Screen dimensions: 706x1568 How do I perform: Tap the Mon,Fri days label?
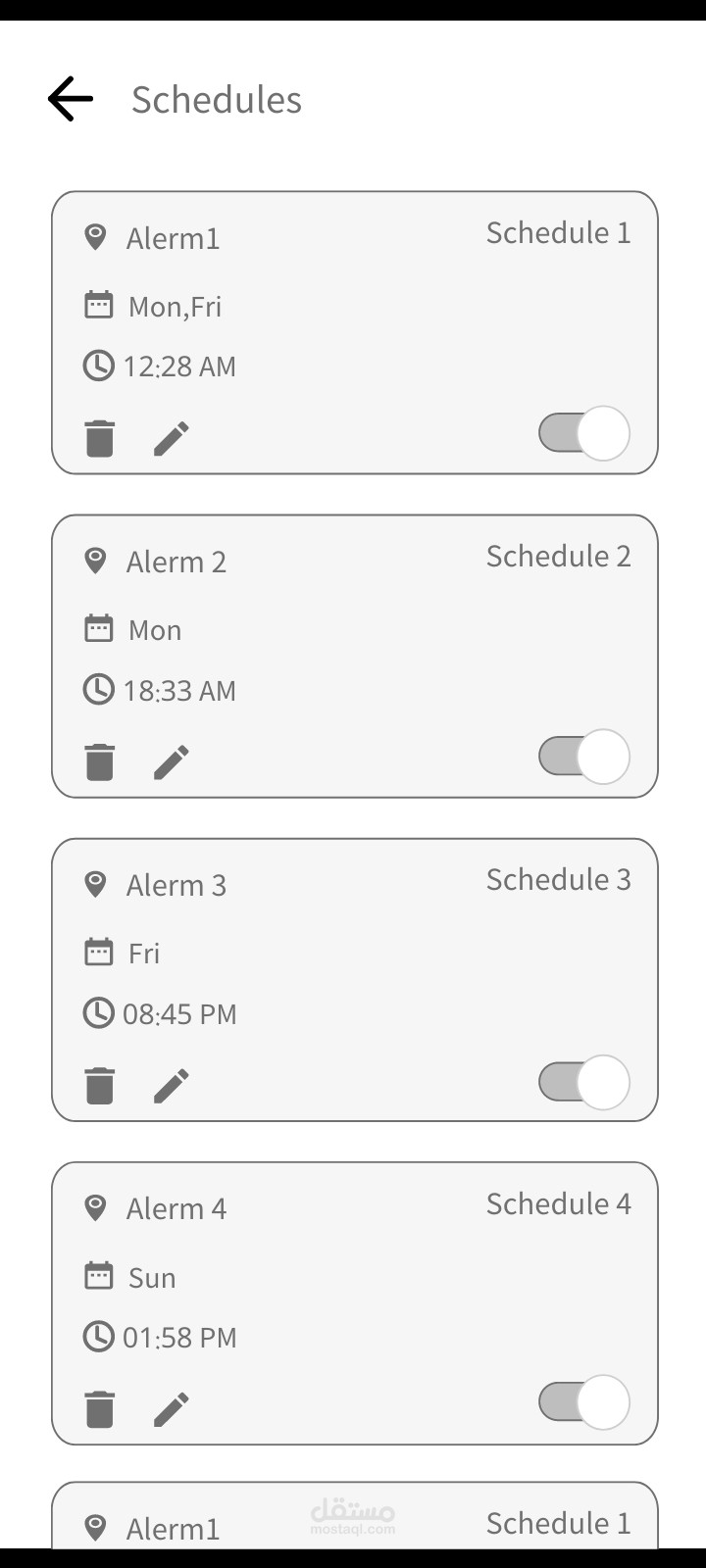click(175, 307)
